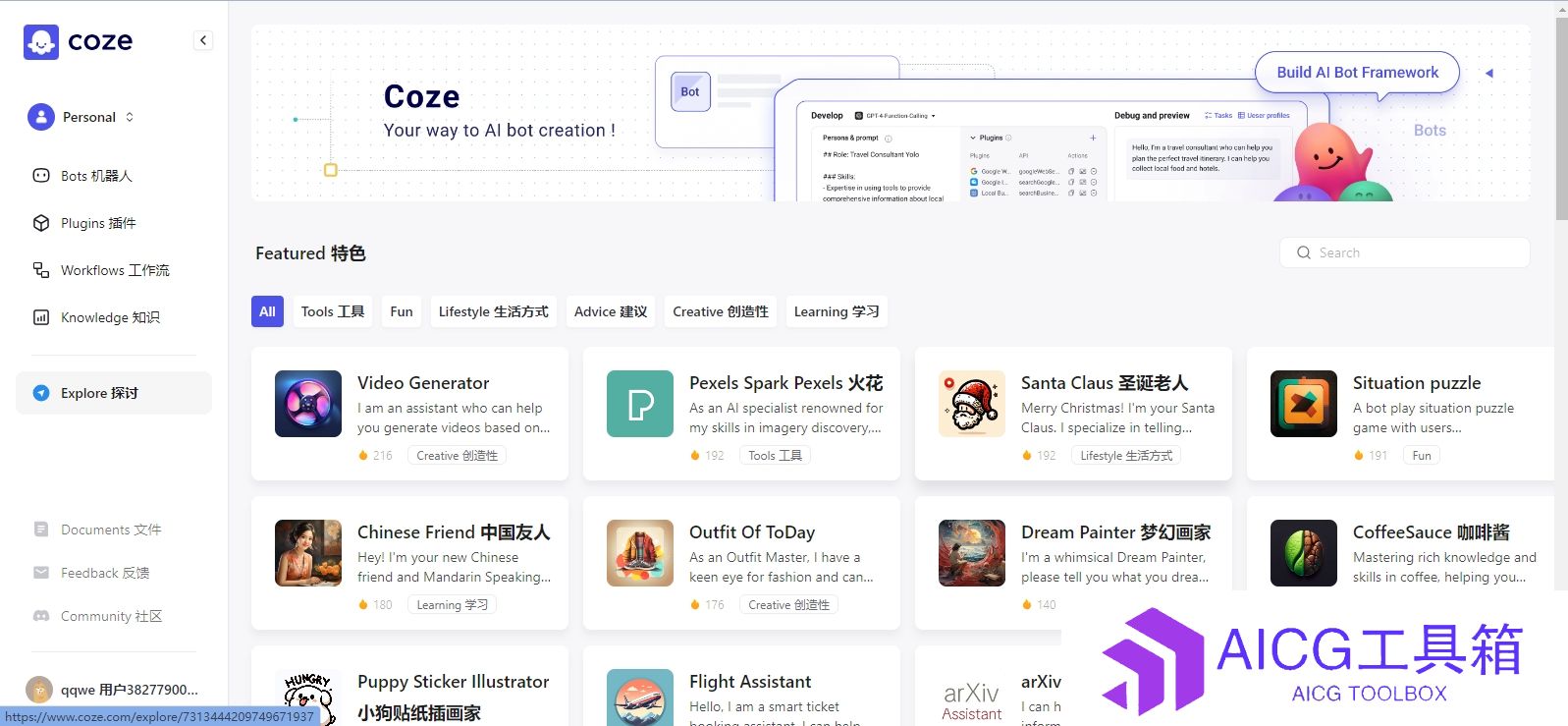Click Lifestyle 生活方式 tag on Santa Claus
The height and width of the screenshot is (726, 1568).
1126,456
